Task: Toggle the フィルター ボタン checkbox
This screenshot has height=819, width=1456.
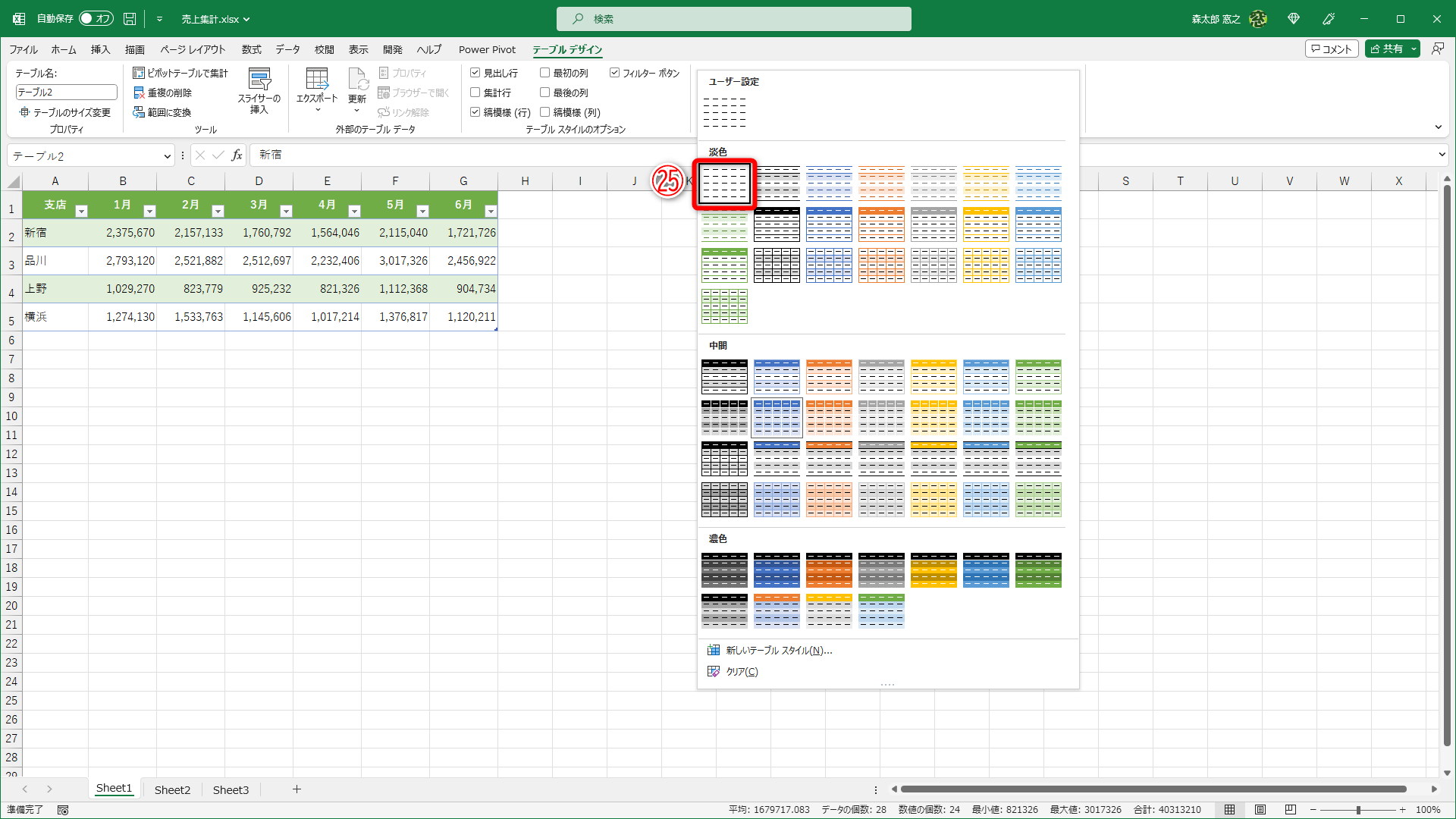Action: (615, 73)
